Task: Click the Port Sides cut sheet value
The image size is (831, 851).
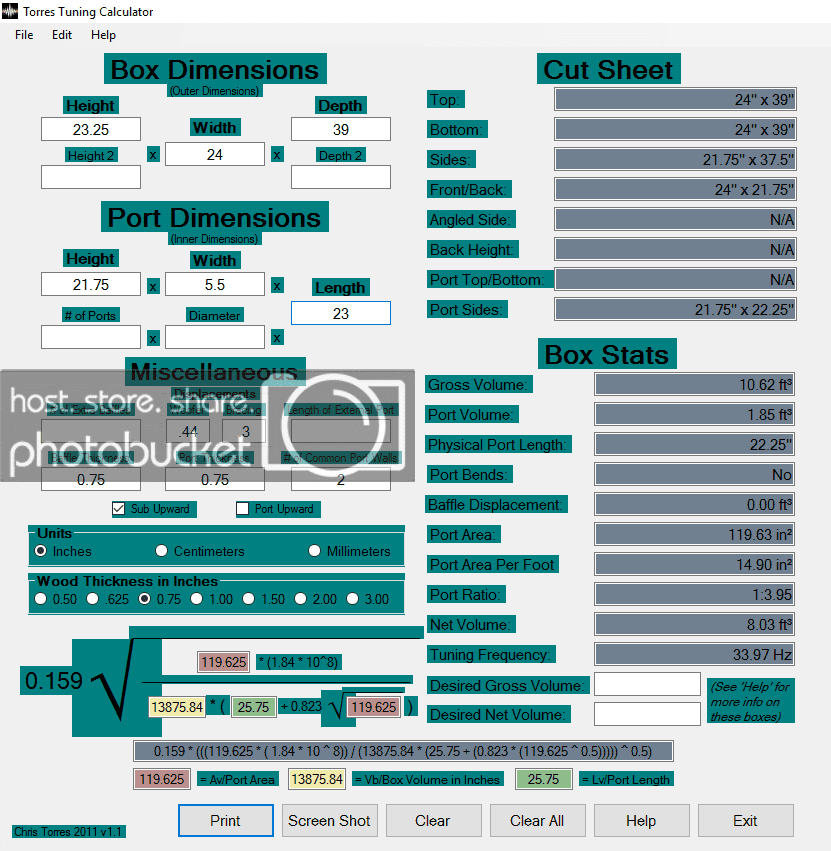Action: click(x=675, y=309)
